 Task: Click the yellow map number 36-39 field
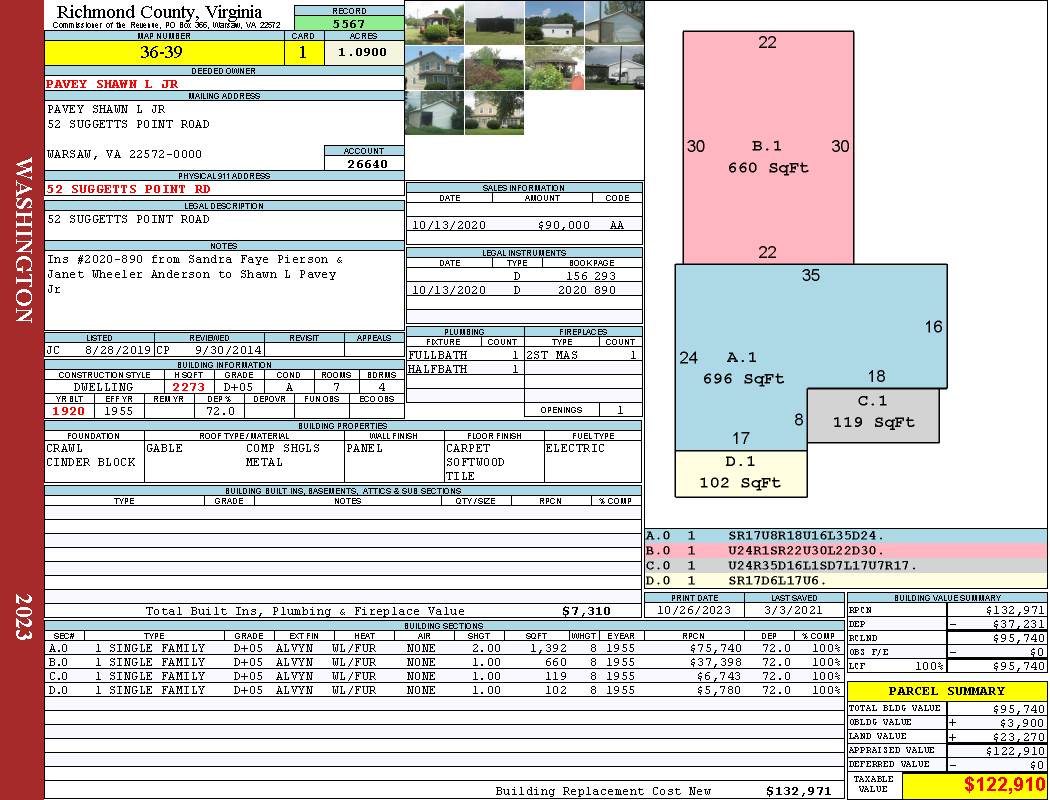[x=164, y=52]
